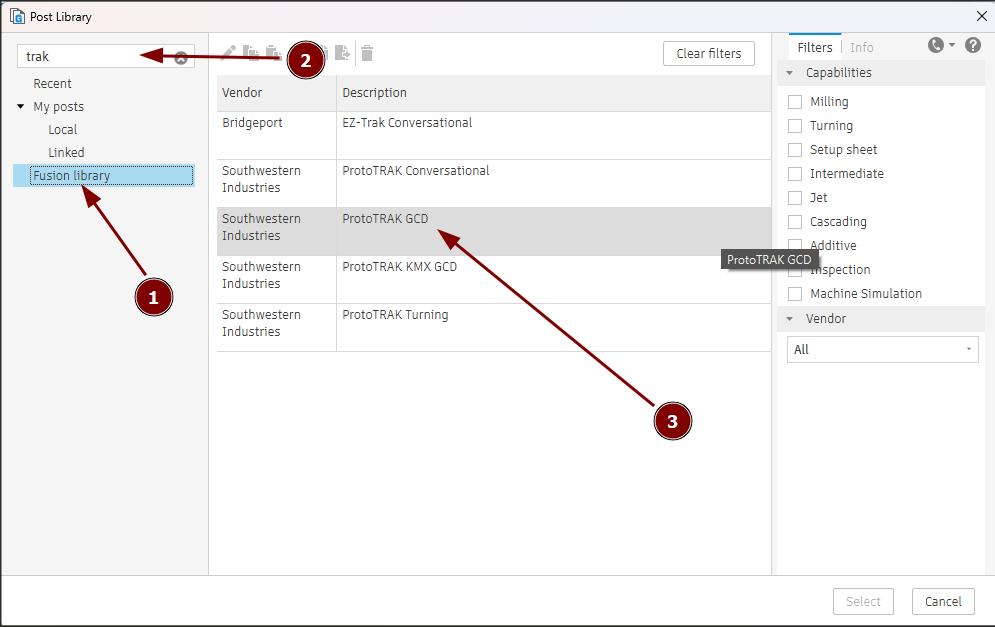Select Recent in the left tree
The width and height of the screenshot is (995, 627).
point(52,84)
